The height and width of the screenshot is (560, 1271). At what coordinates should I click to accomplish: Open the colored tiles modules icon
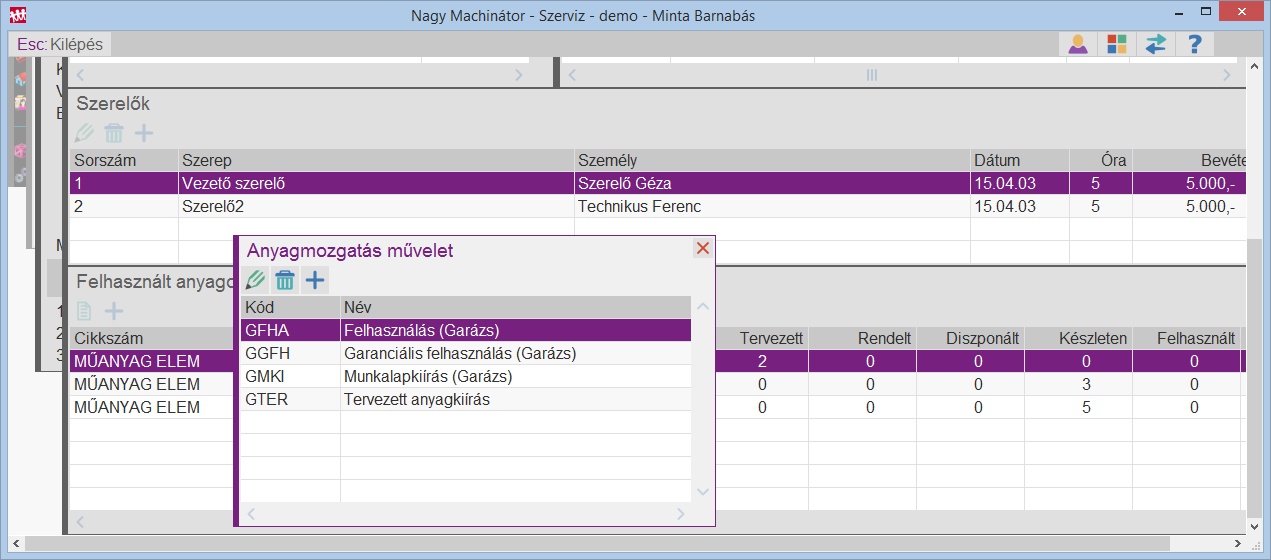(x=1117, y=44)
